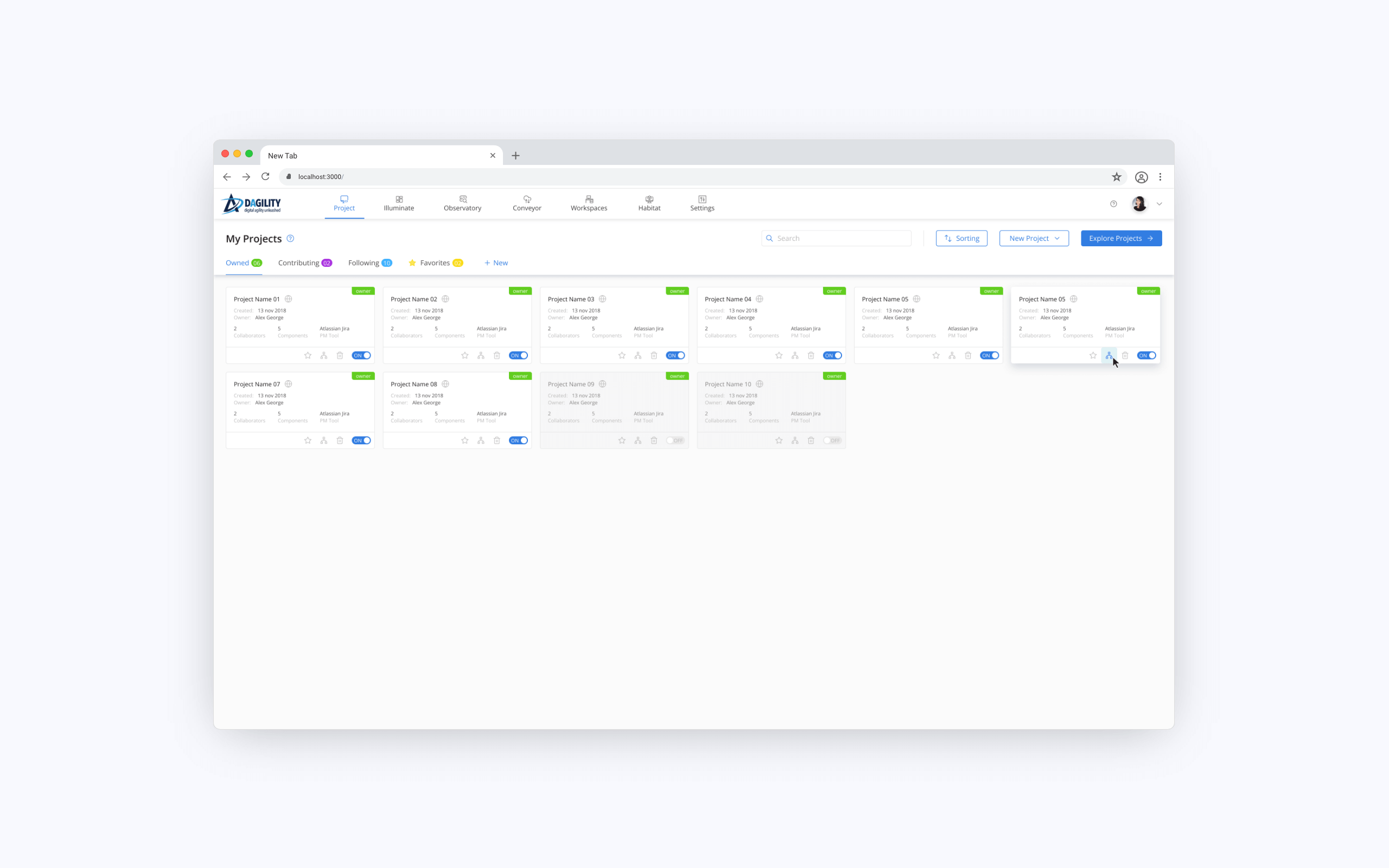Open the Observatory section icon
The image size is (1389, 868).
463,199
